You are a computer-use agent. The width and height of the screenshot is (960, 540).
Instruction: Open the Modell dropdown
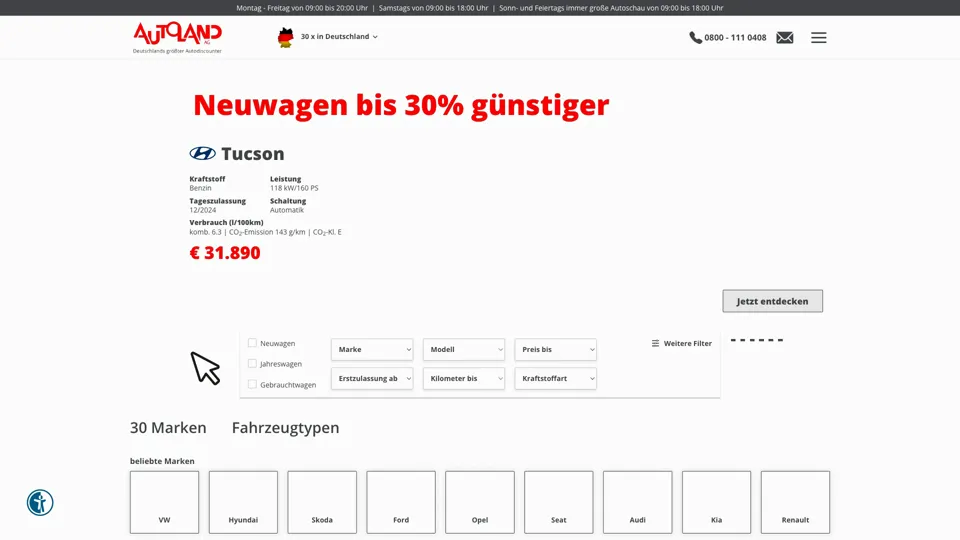(464, 350)
